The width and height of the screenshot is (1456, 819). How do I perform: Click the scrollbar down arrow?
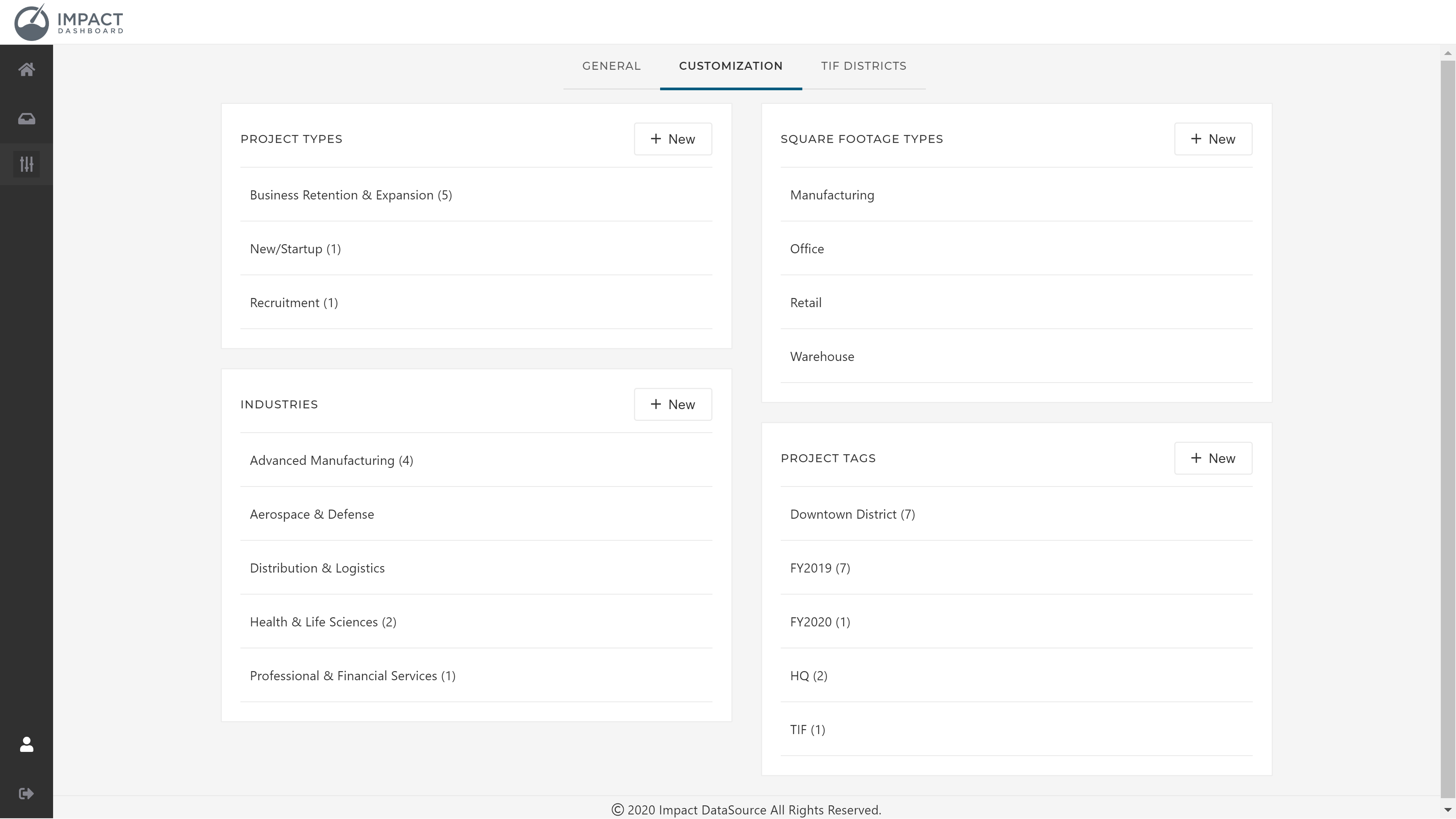[1448, 810]
